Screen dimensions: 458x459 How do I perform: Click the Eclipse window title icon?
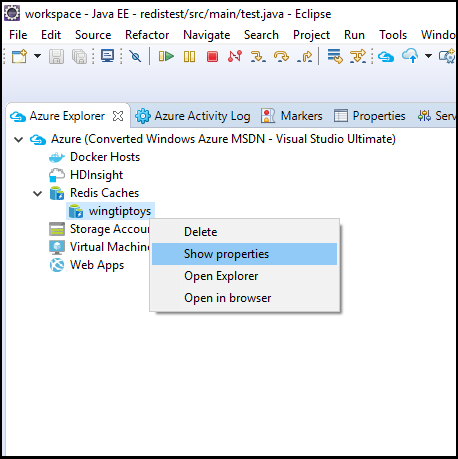click(x=12, y=14)
